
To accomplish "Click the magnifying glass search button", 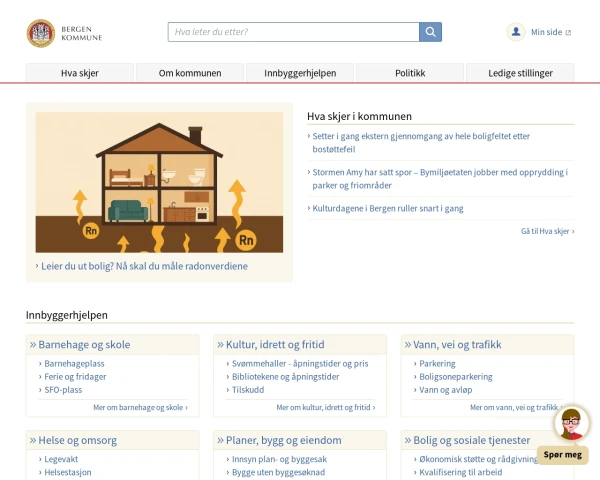I will click(430, 32).
